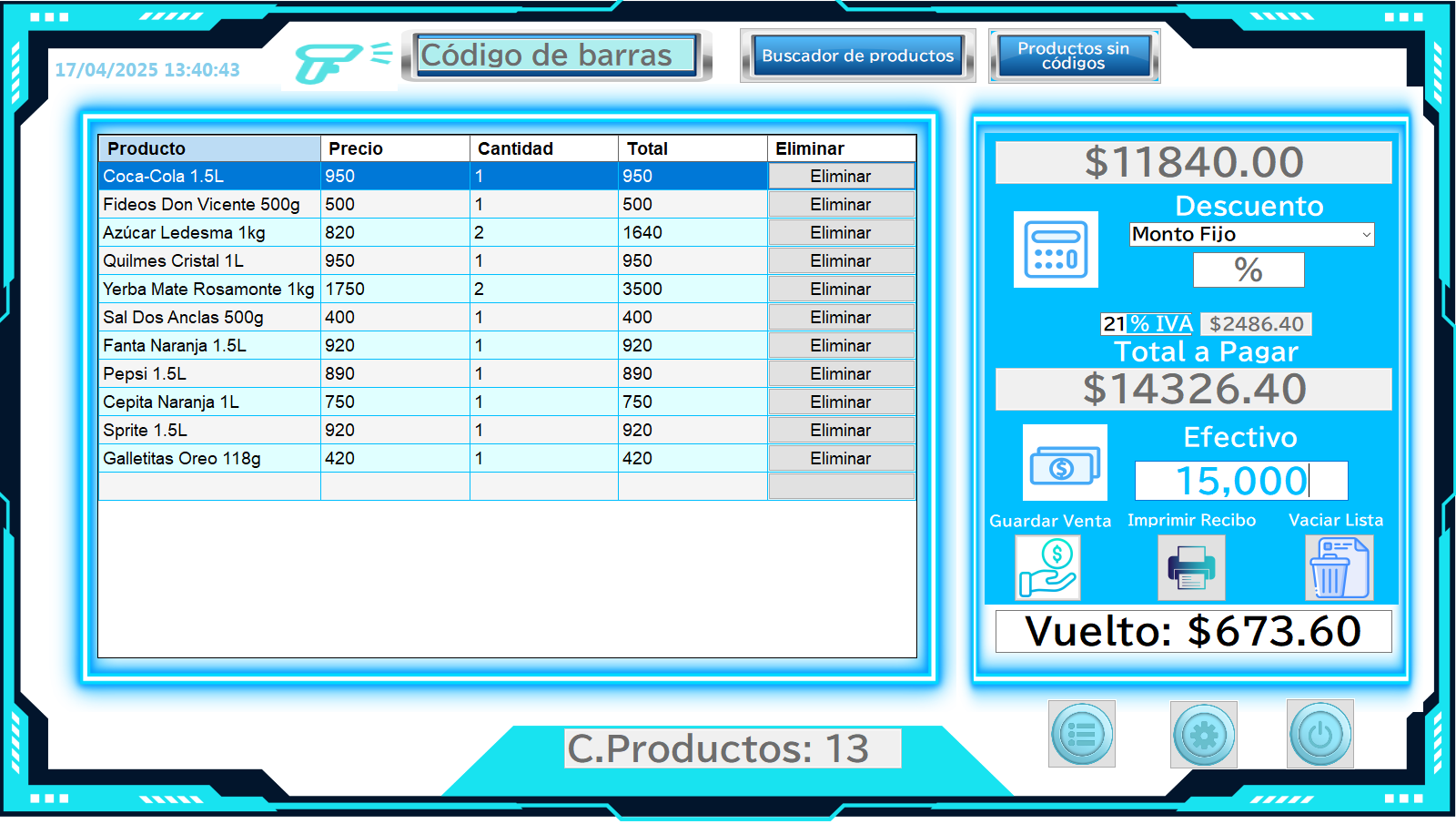This screenshot has width=1456, height=824.
Task: Focus the Código de barras input field
Action: 556,56
